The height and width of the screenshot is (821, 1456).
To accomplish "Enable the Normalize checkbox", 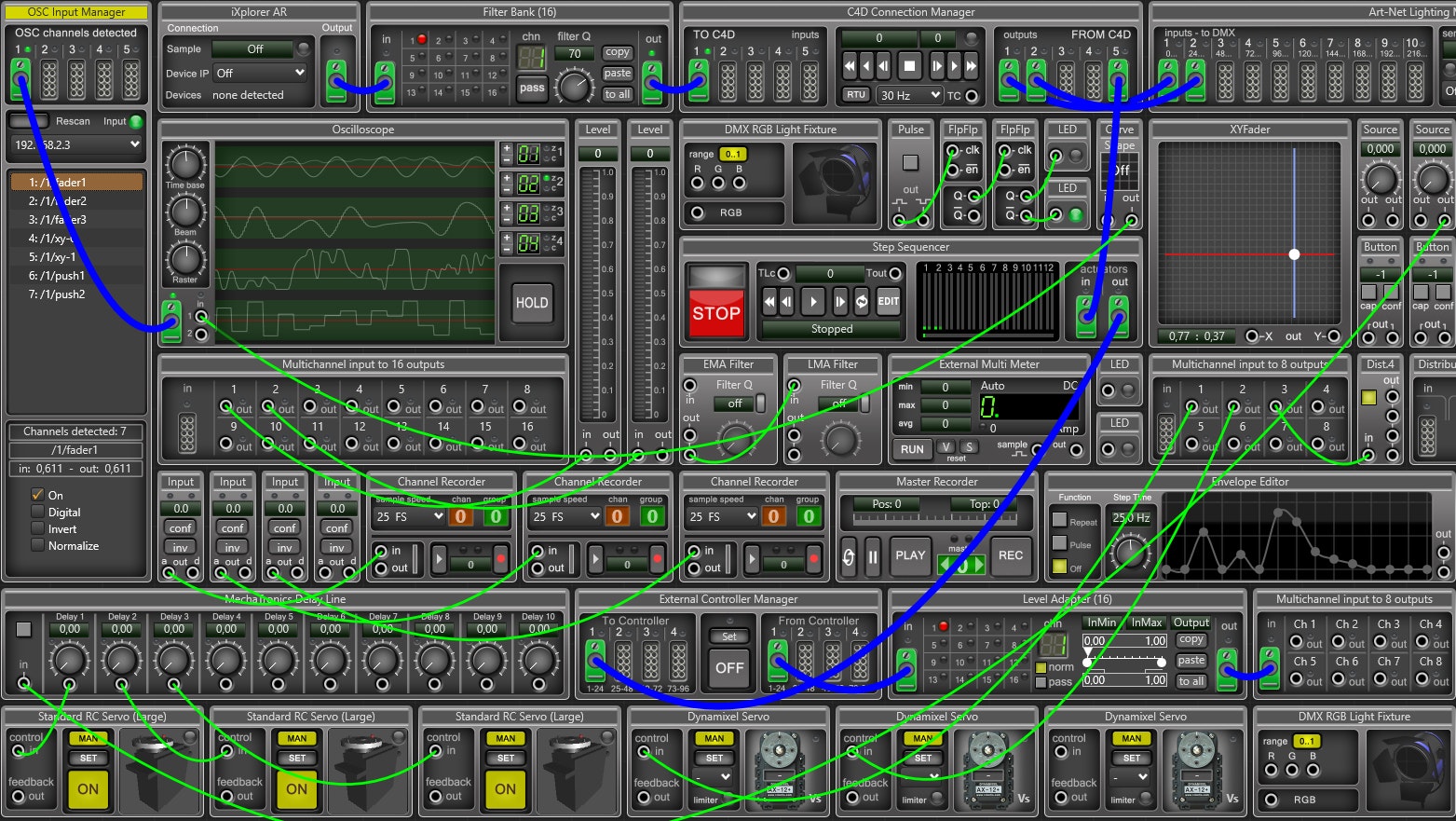I will tap(37, 545).
